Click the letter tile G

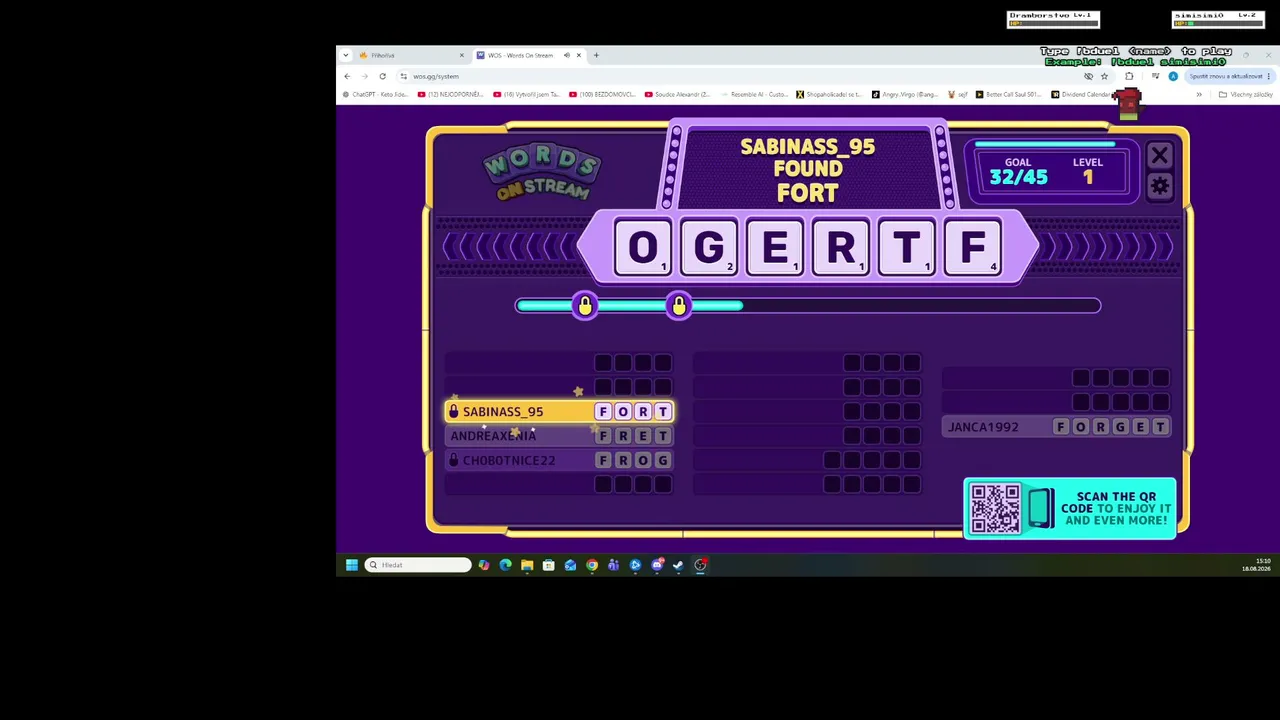[x=709, y=247]
